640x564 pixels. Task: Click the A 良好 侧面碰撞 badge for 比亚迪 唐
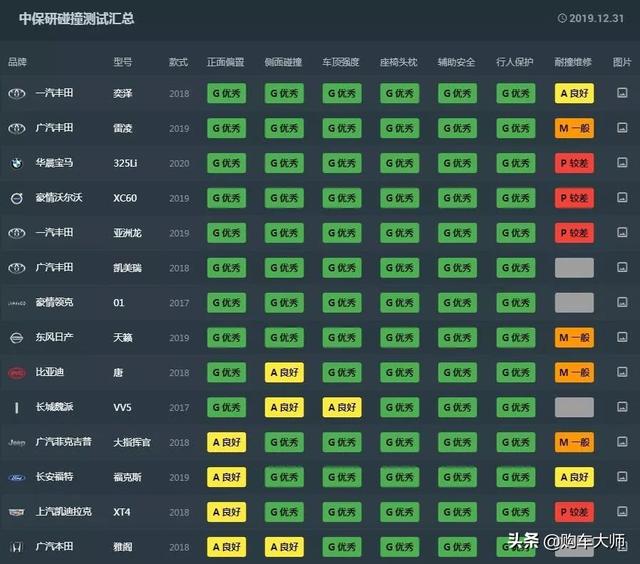(284, 373)
